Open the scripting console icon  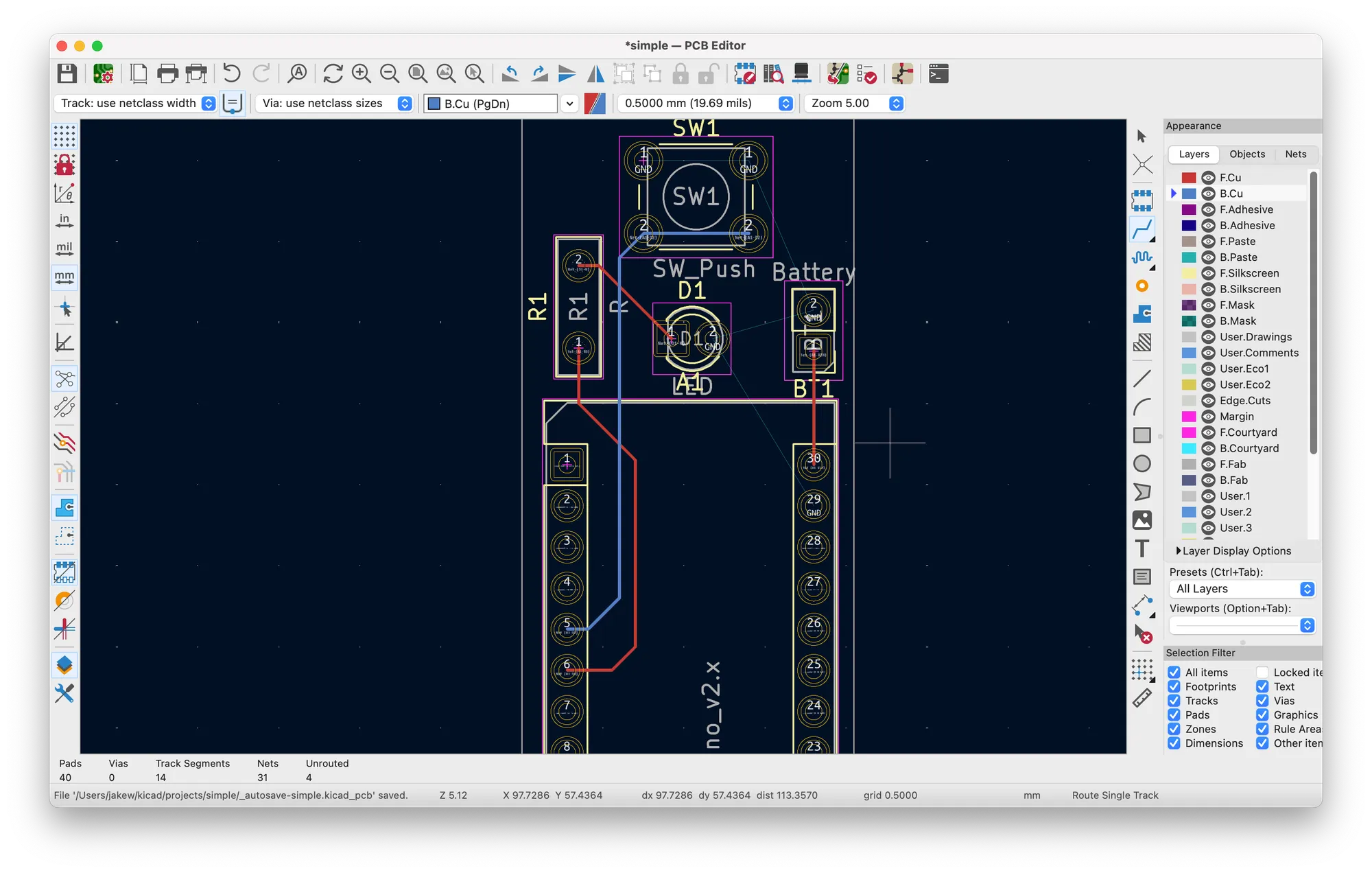(938, 73)
